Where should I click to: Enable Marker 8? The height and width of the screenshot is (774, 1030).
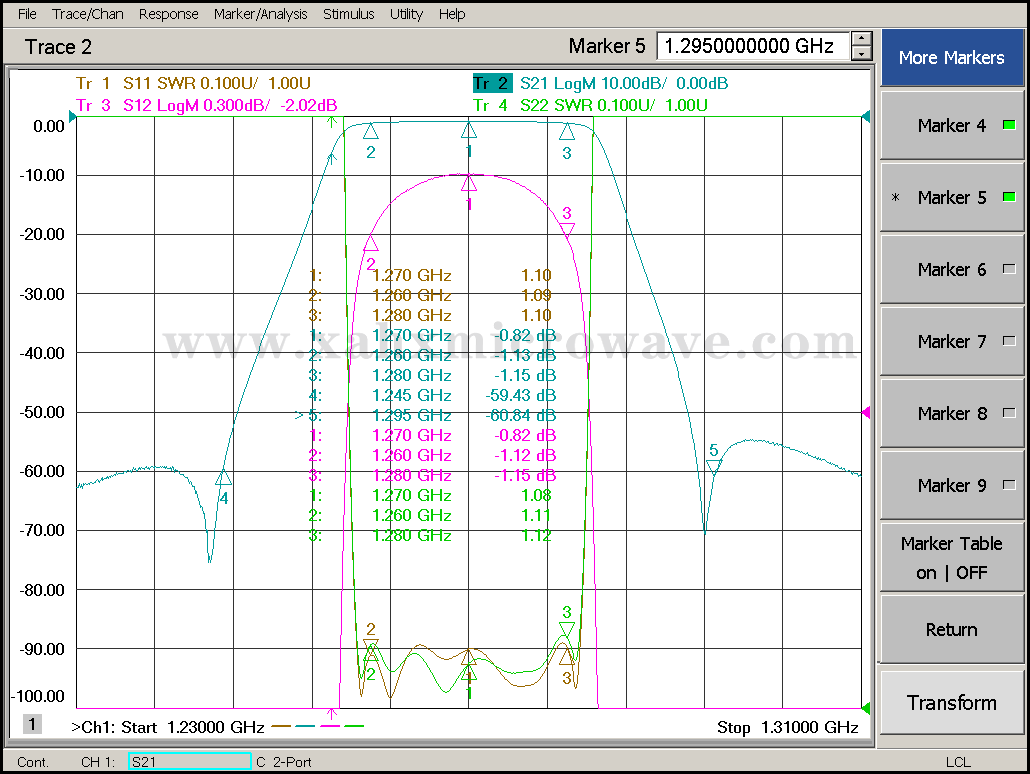point(951,413)
